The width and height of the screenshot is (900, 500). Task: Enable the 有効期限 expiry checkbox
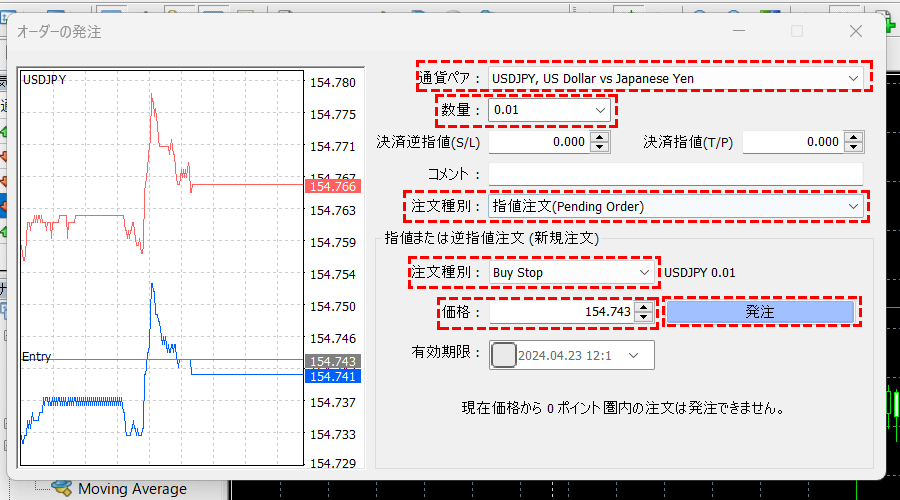tap(503, 355)
